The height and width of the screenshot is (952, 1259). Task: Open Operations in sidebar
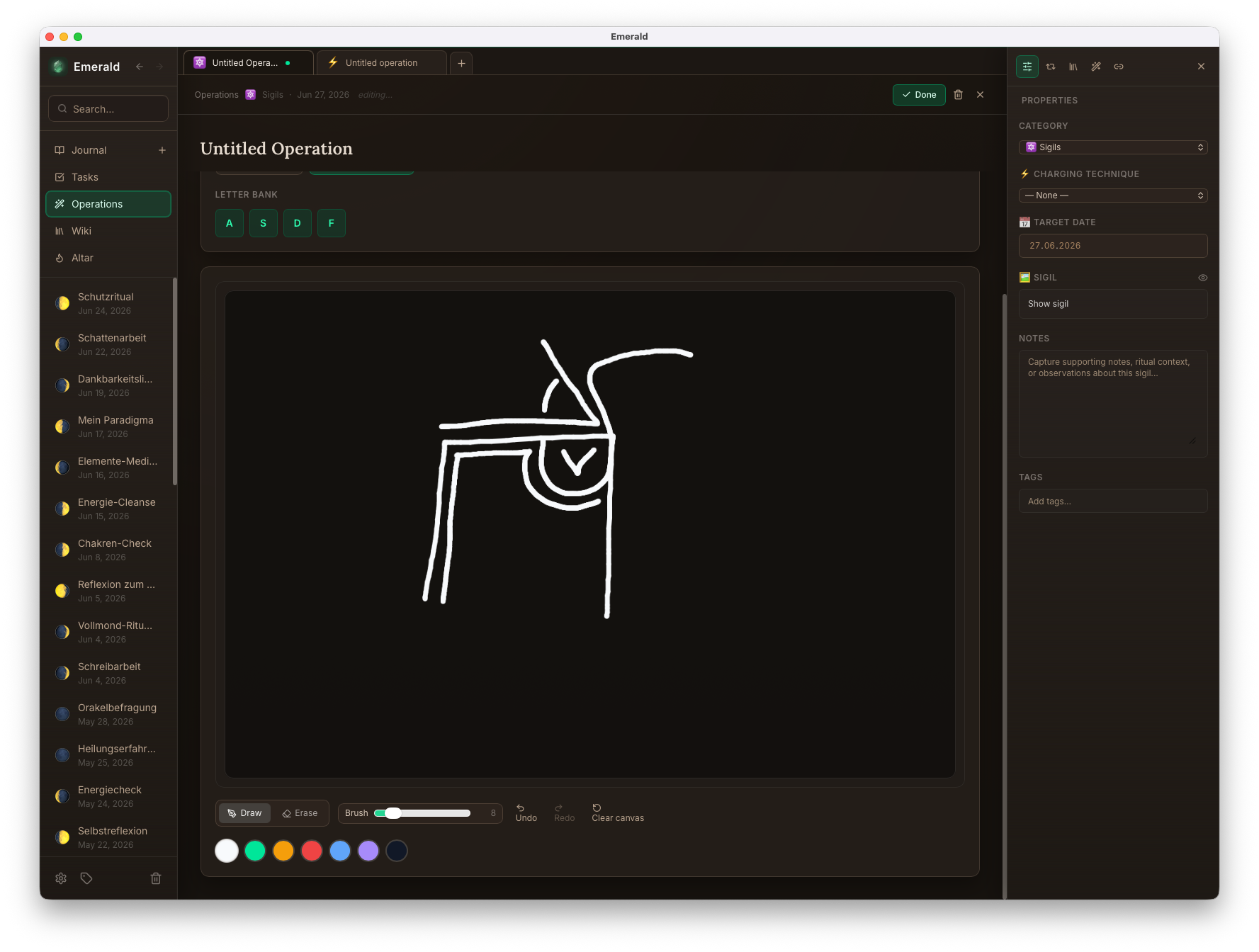coord(108,204)
